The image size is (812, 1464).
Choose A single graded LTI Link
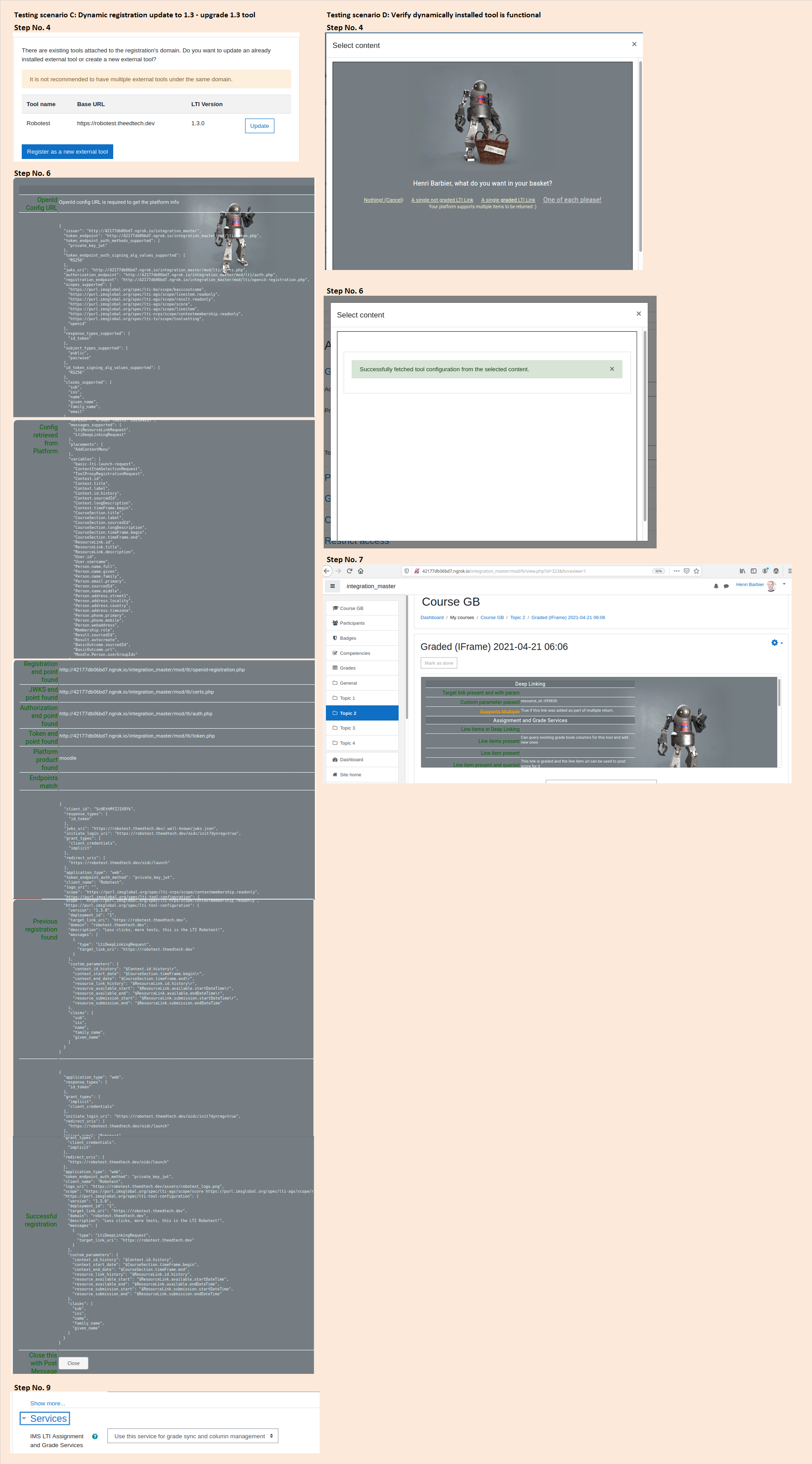pos(508,200)
